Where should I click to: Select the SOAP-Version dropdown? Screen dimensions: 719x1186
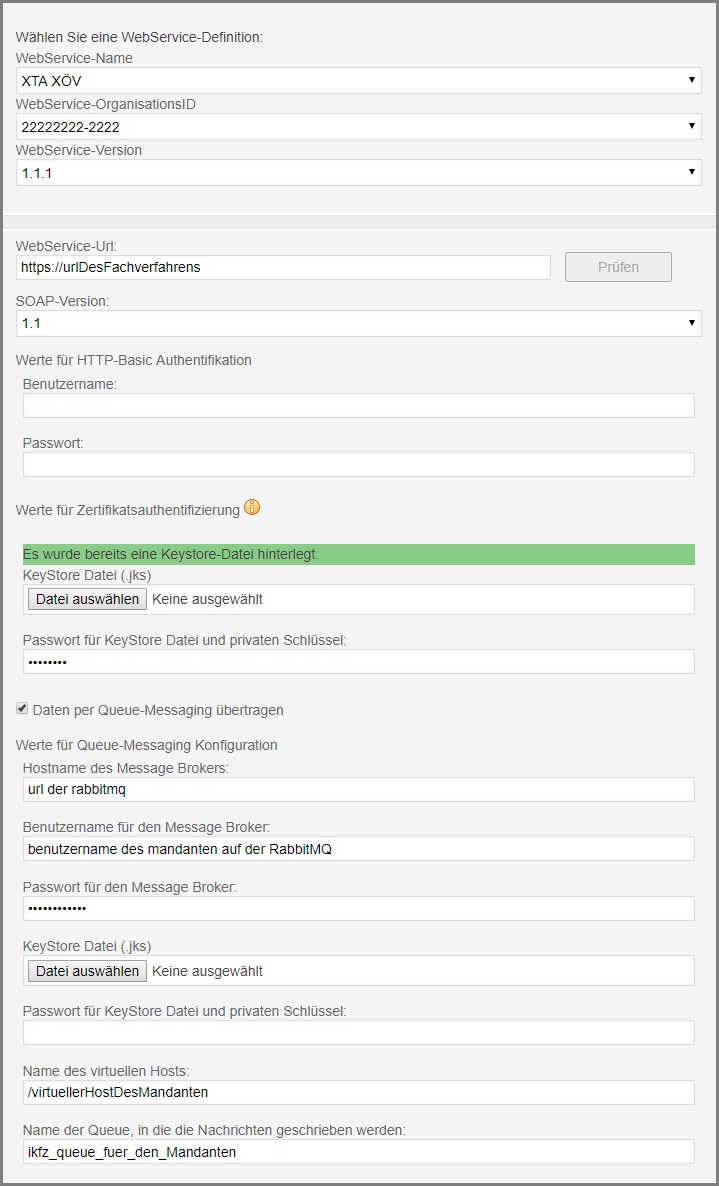click(x=358, y=323)
